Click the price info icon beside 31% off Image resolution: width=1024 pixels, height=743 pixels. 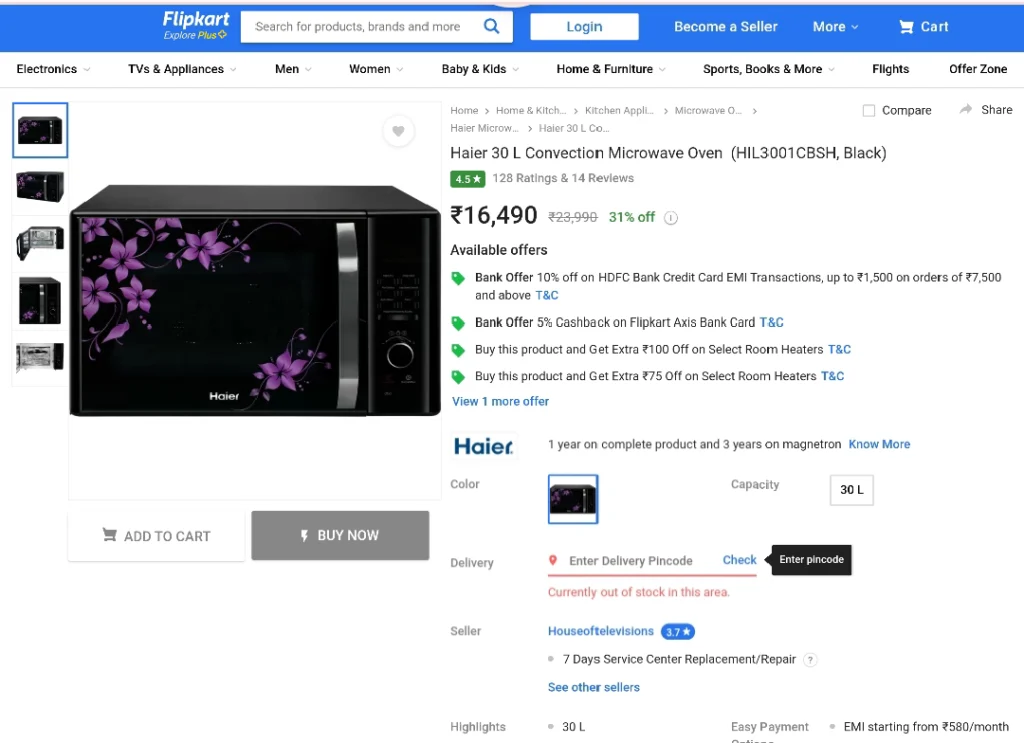671,218
